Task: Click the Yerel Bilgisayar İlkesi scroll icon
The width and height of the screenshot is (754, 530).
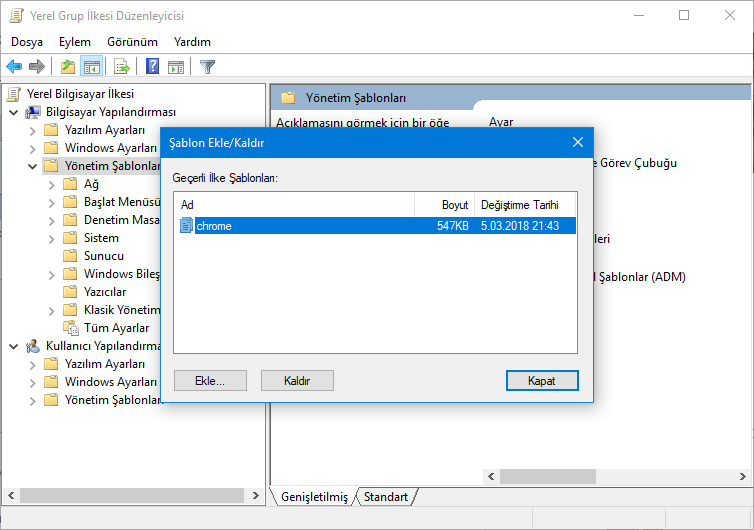Action: point(14,94)
